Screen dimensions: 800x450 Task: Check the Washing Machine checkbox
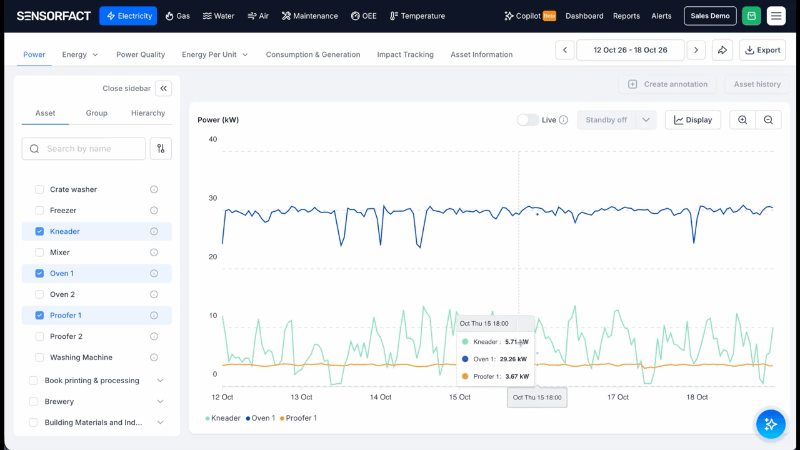click(x=39, y=357)
